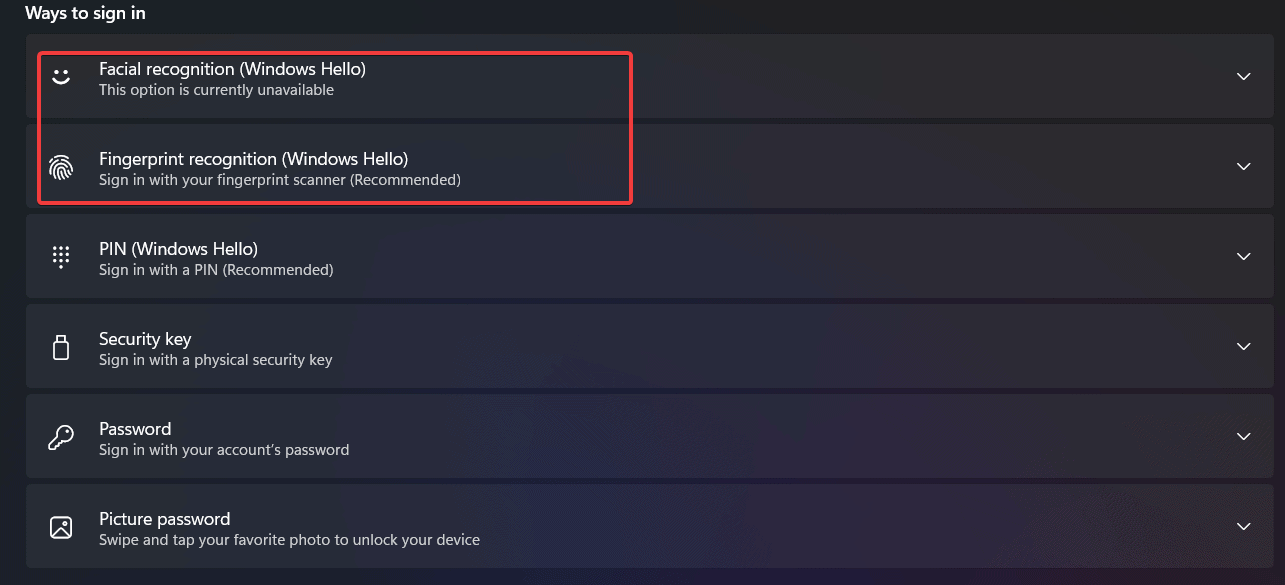1285x585 pixels.
Task: Click the Facial recognition smiley face icon
Action: click(x=61, y=77)
